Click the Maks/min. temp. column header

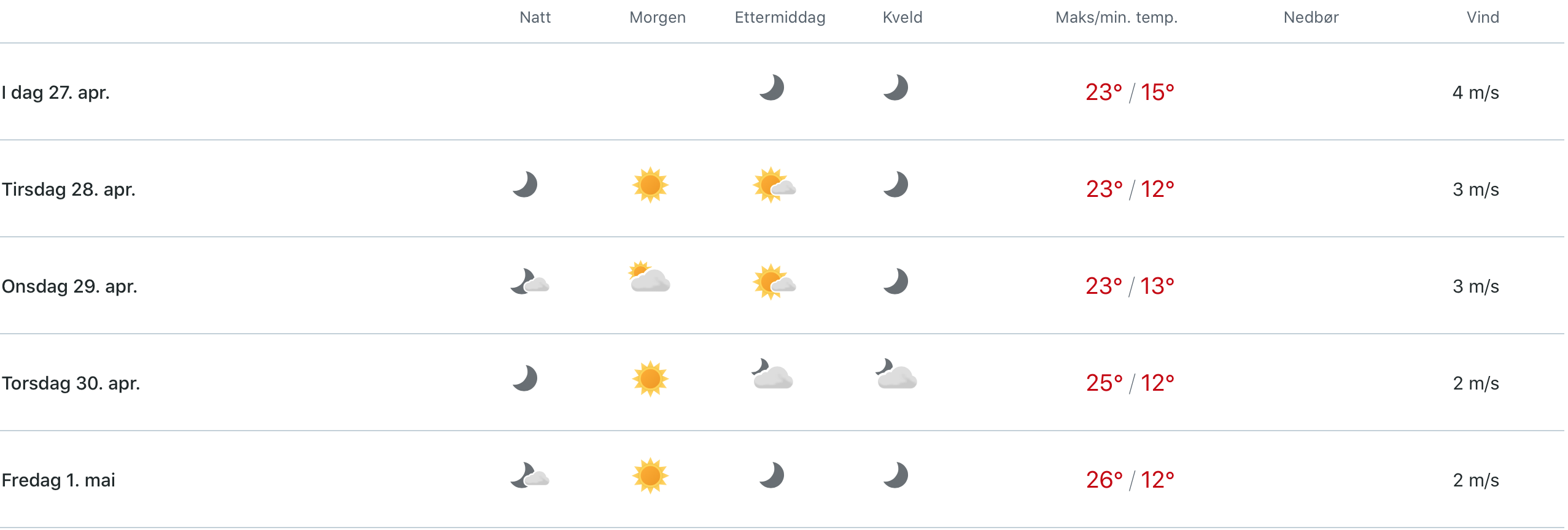[x=1116, y=18]
